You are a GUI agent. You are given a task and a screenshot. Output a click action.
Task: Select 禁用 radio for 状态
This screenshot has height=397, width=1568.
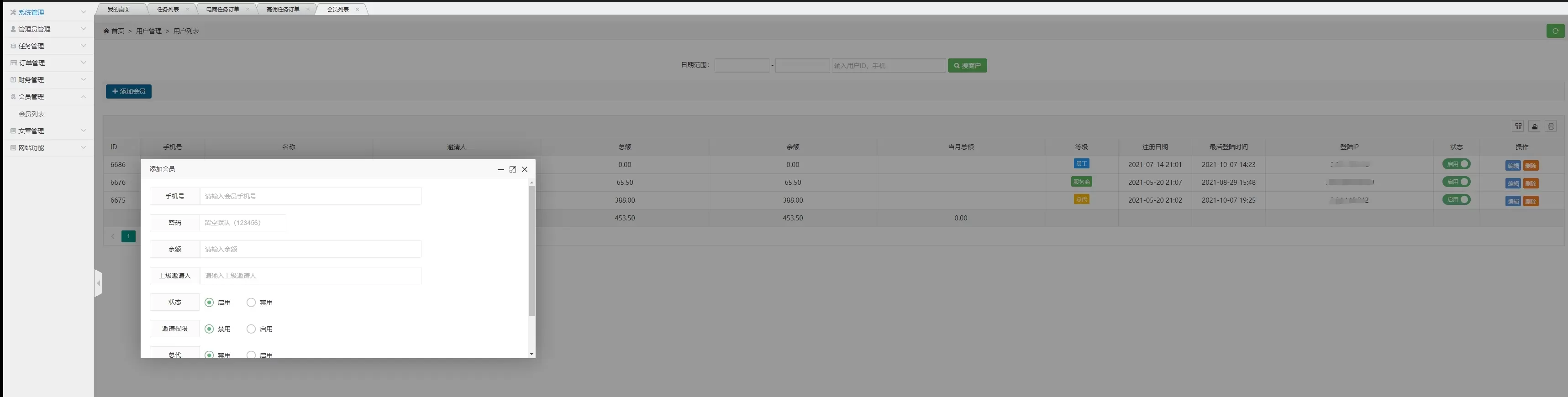[x=251, y=302]
